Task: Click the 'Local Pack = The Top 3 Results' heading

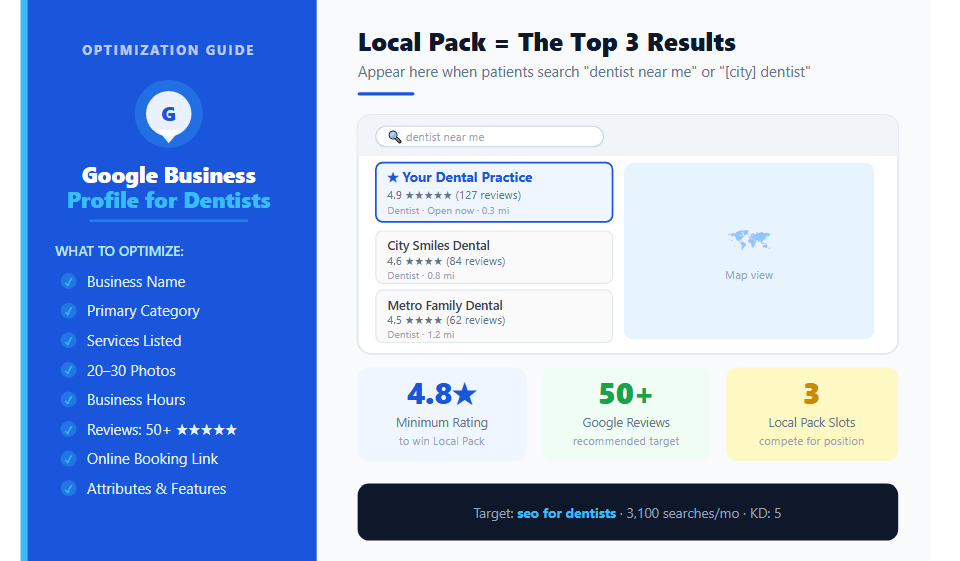Action: pos(547,42)
